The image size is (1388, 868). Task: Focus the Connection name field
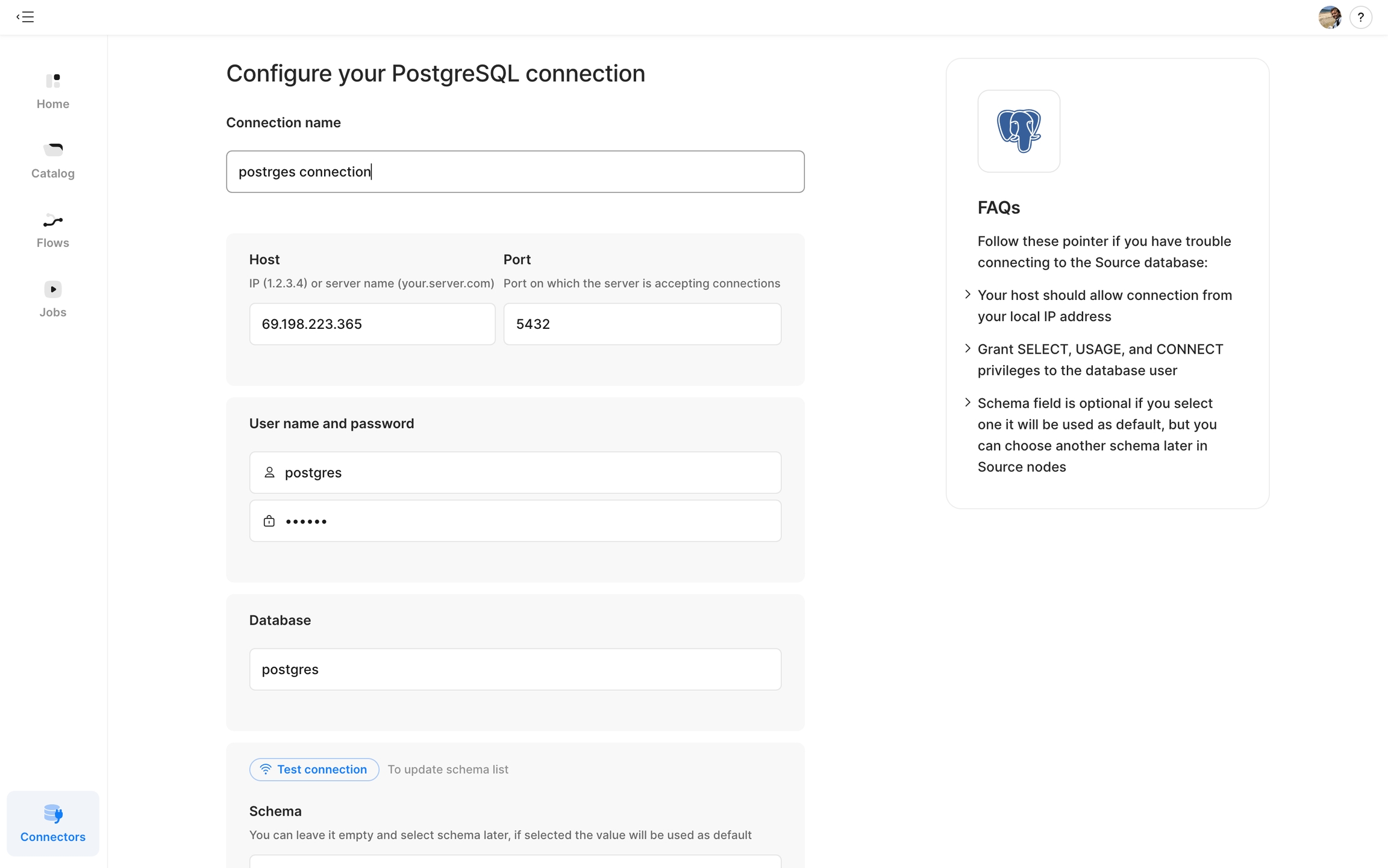pos(515,172)
